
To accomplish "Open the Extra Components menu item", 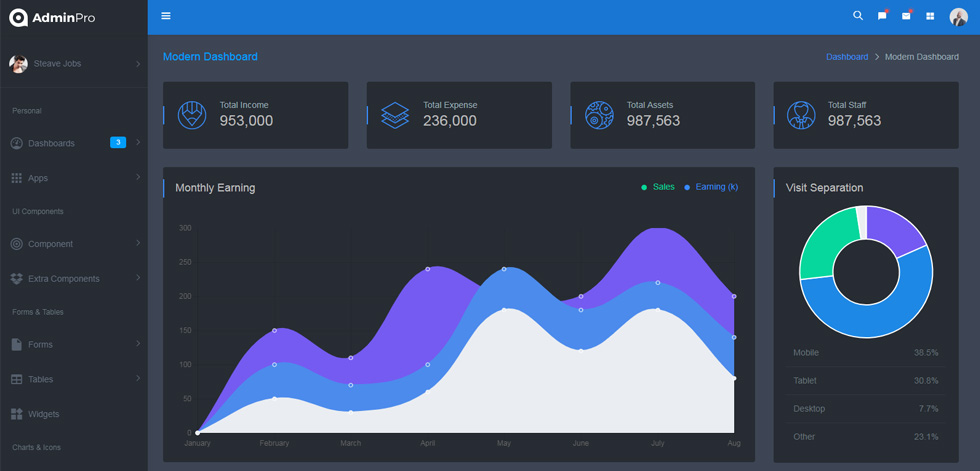I will click(74, 279).
